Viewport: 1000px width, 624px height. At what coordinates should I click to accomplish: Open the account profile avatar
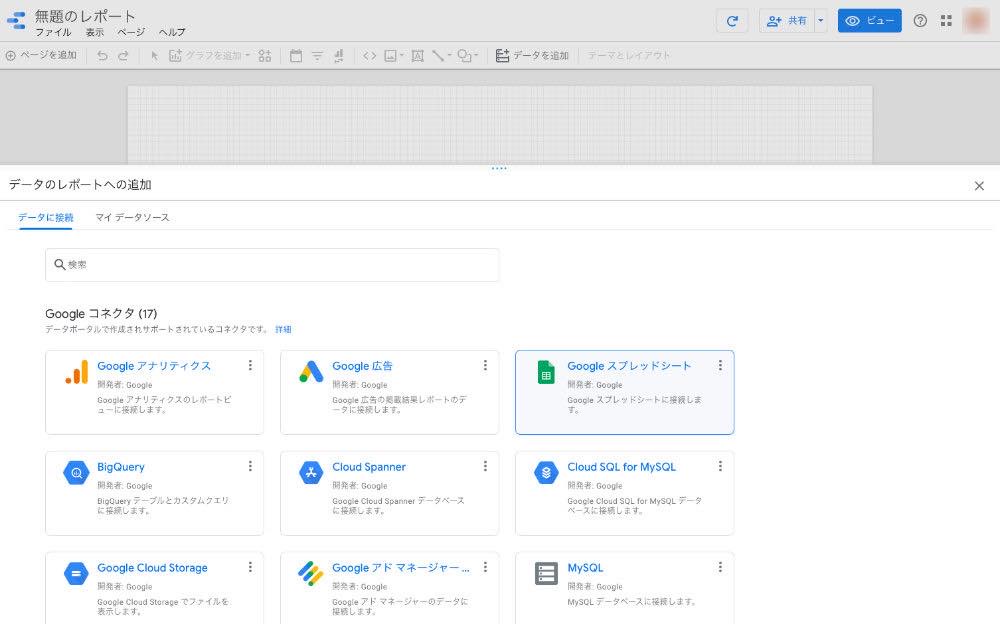point(976,21)
